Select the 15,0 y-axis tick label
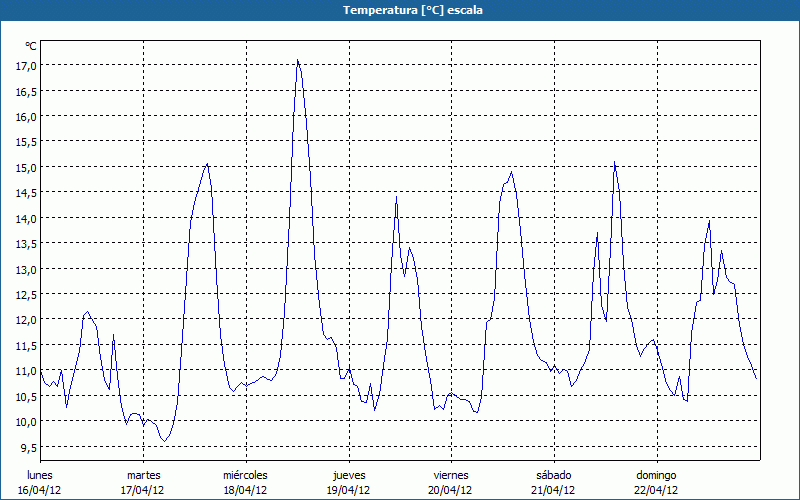Viewport: 800px width, 500px height. (26, 167)
